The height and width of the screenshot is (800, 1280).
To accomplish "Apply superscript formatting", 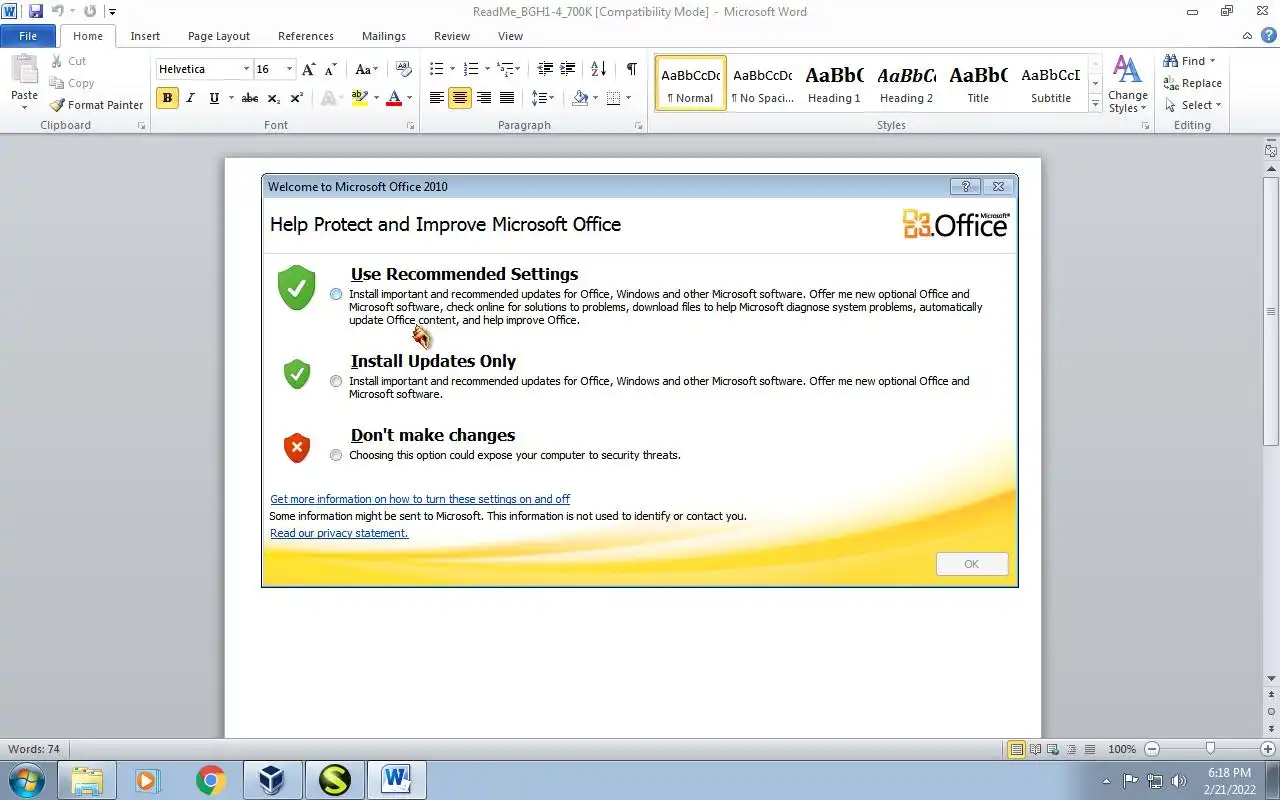I will tap(296, 98).
